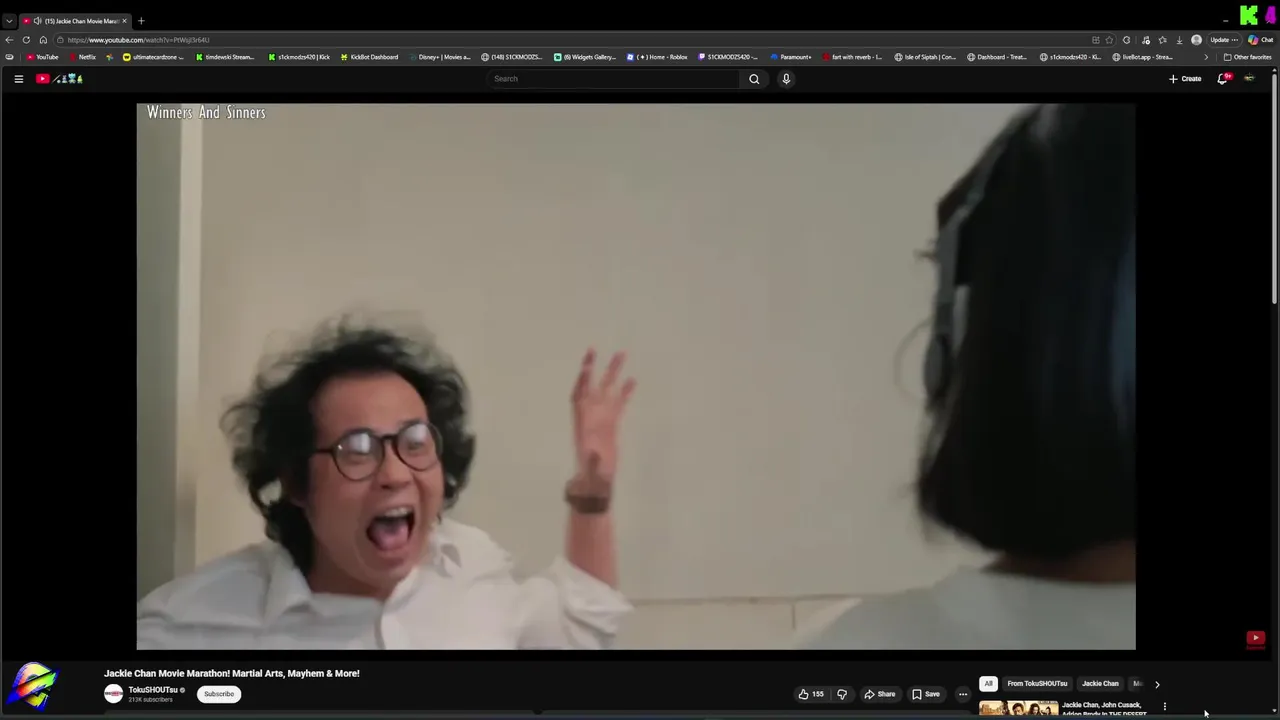1280x720 pixels.
Task: Open the Create menu
Action: click(x=1185, y=79)
